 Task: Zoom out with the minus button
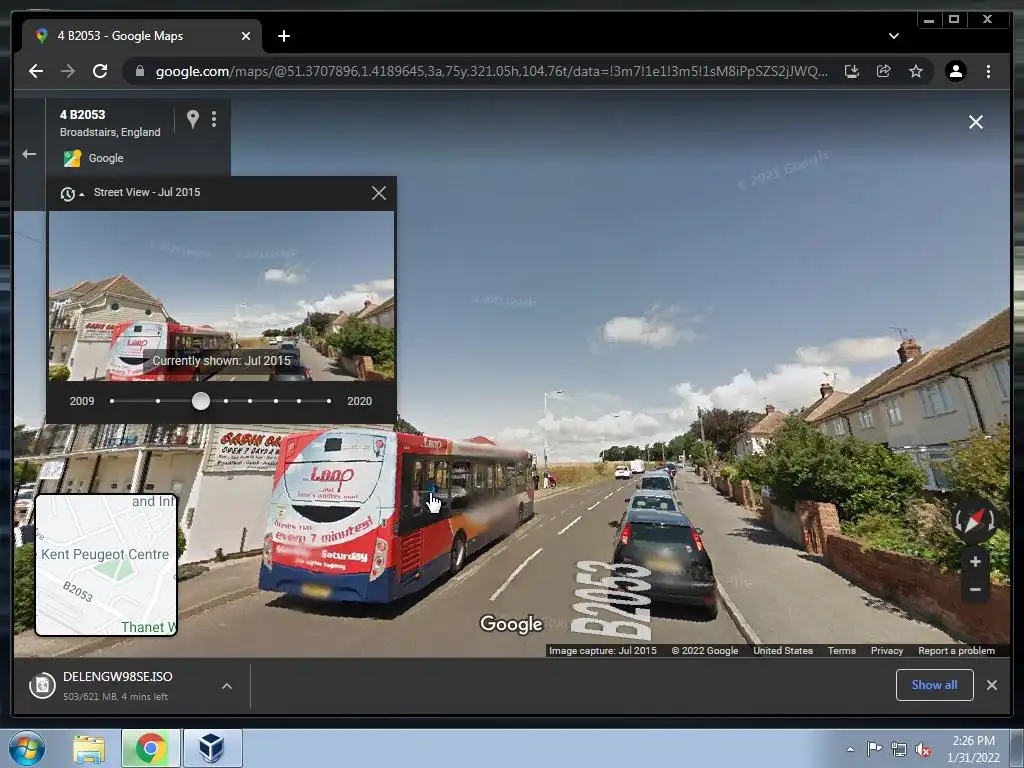point(975,590)
